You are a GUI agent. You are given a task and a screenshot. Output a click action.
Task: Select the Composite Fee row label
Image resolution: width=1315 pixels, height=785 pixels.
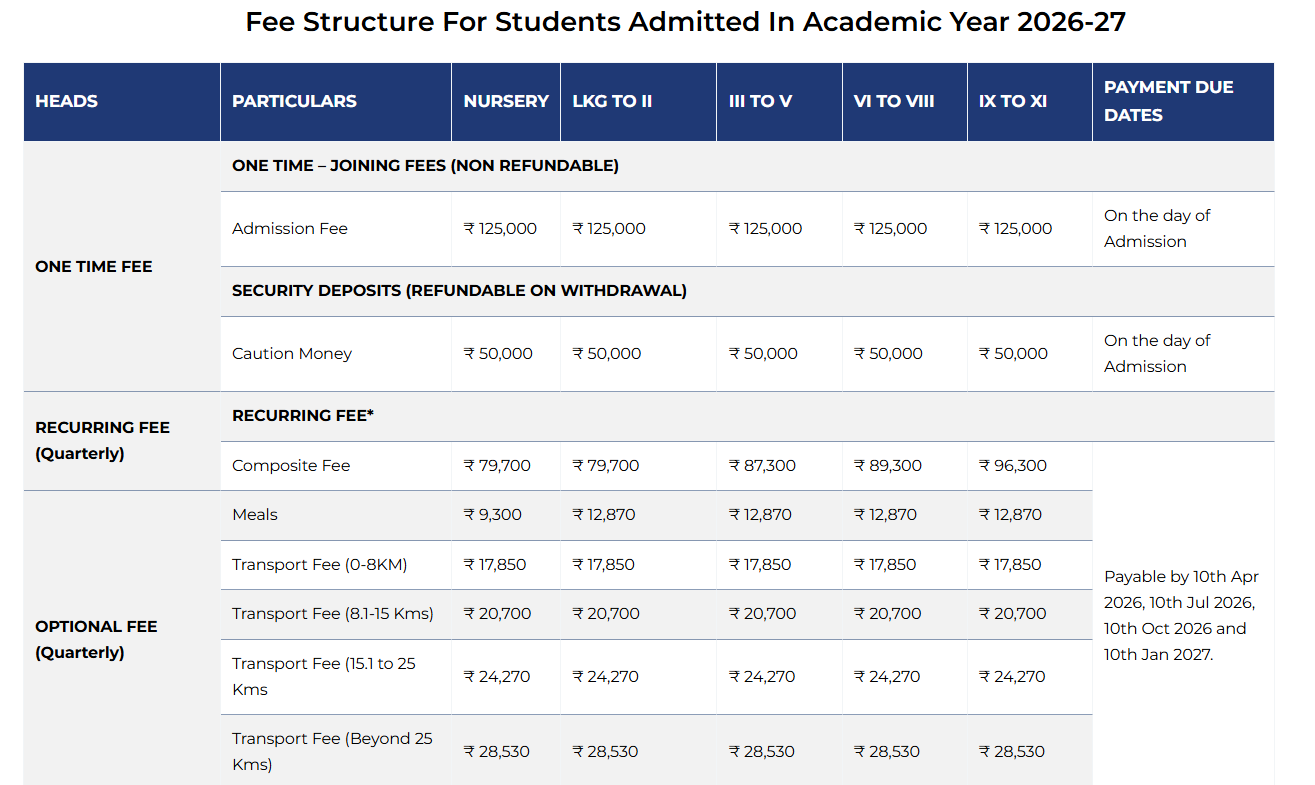point(292,465)
